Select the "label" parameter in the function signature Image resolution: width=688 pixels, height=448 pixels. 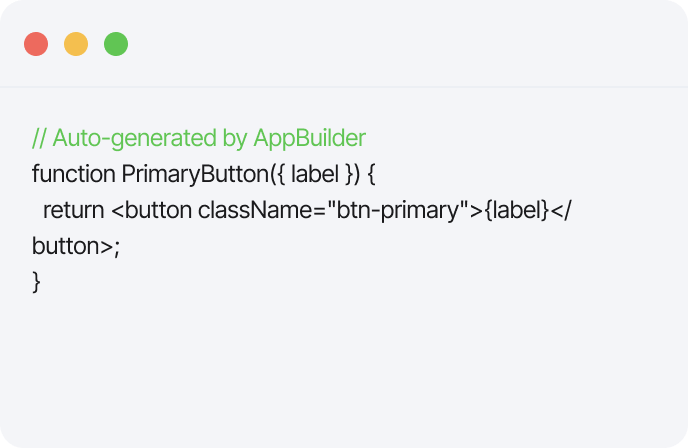[x=315, y=173]
